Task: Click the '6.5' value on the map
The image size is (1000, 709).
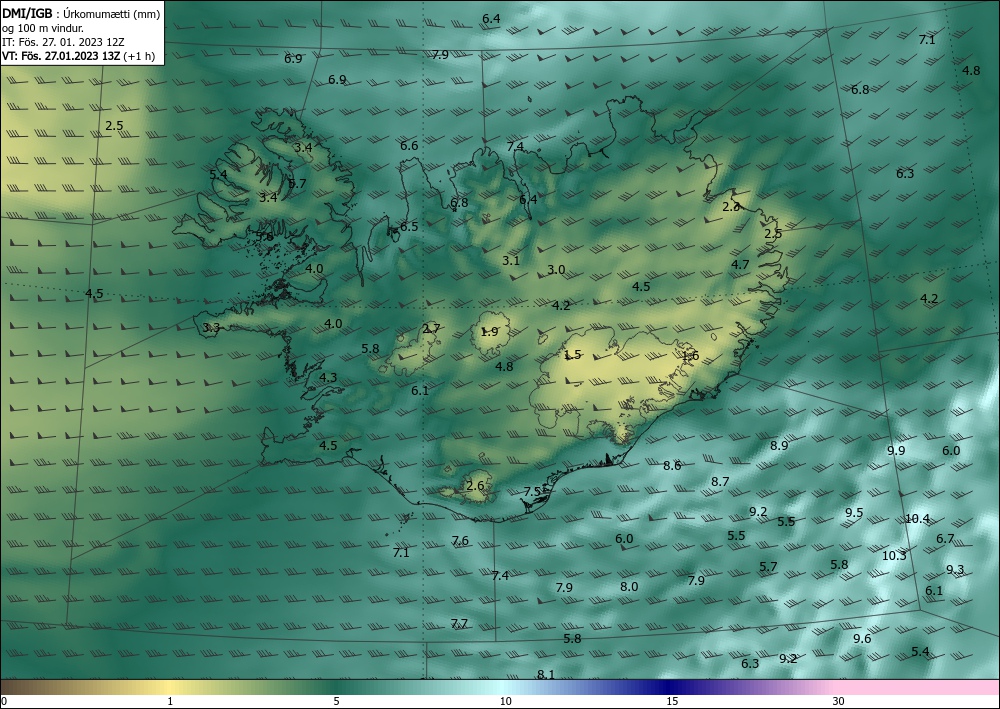Action: coord(409,226)
